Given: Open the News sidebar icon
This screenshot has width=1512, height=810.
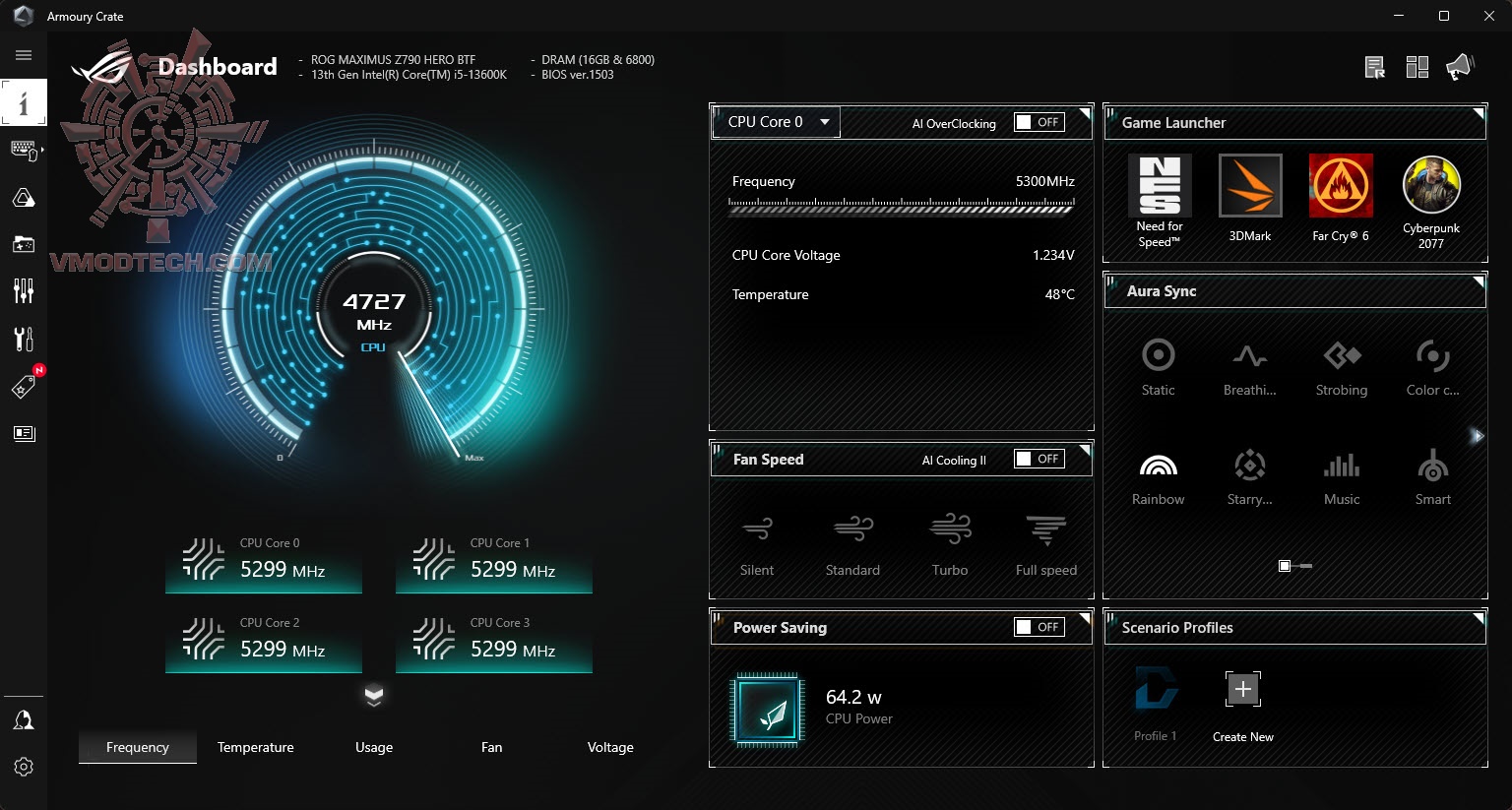Looking at the screenshot, I should [x=24, y=433].
